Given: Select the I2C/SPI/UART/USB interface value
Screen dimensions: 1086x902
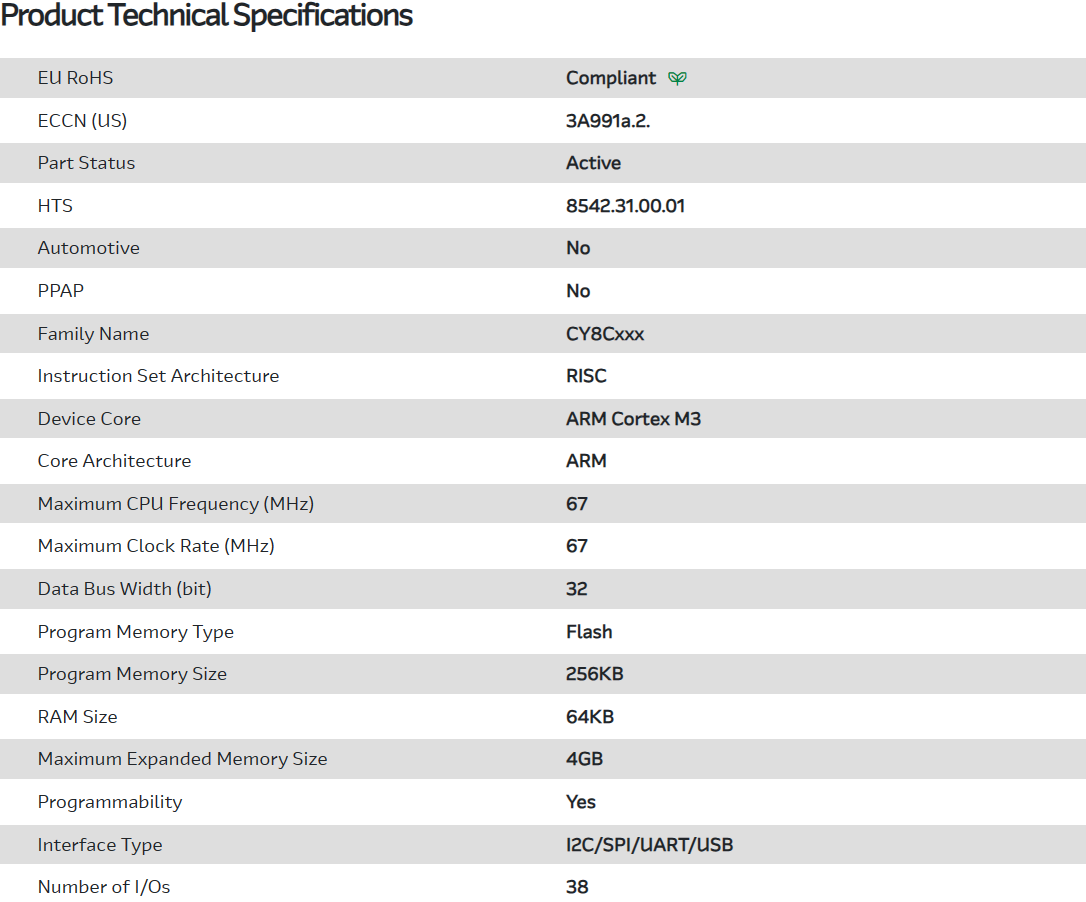Looking at the screenshot, I should [649, 845].
